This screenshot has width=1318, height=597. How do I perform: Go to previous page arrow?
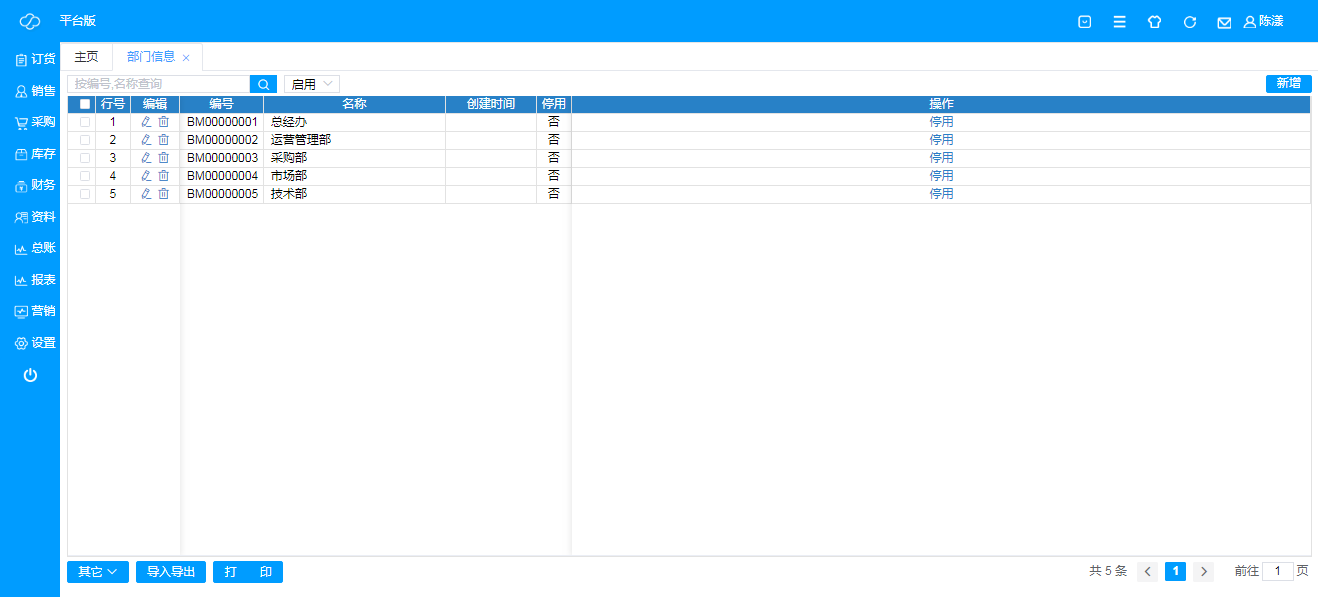[1148, 572]
